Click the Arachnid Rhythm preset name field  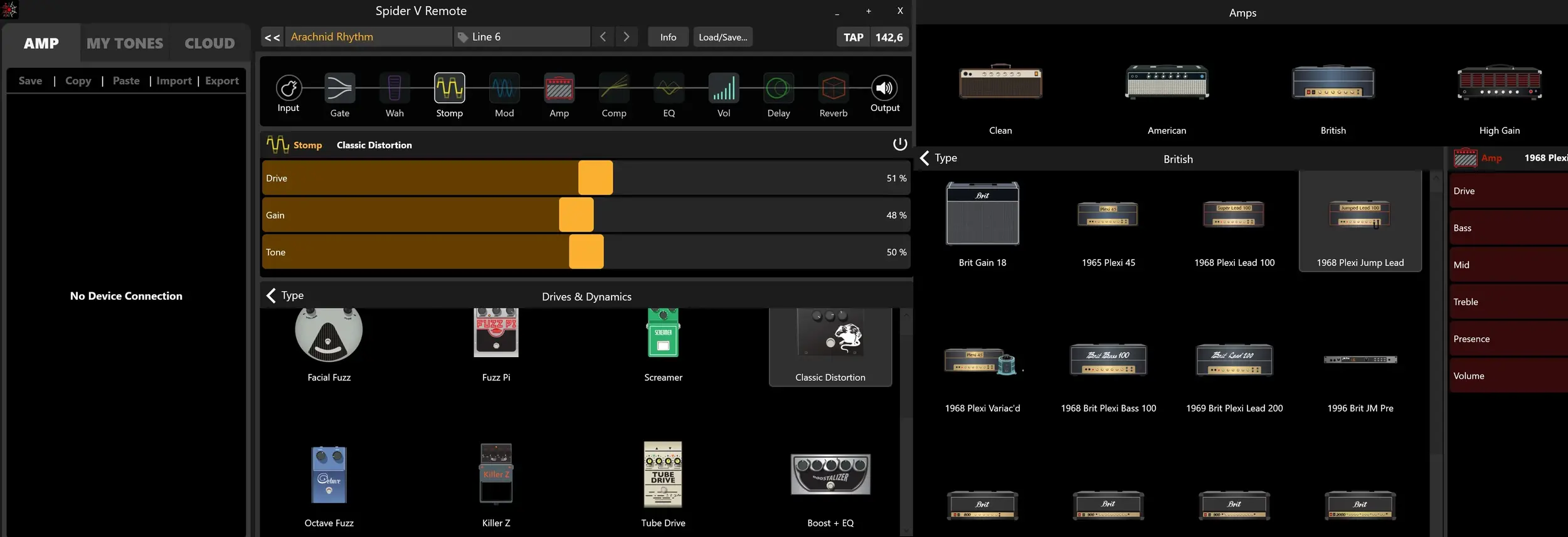pos(369,37)
